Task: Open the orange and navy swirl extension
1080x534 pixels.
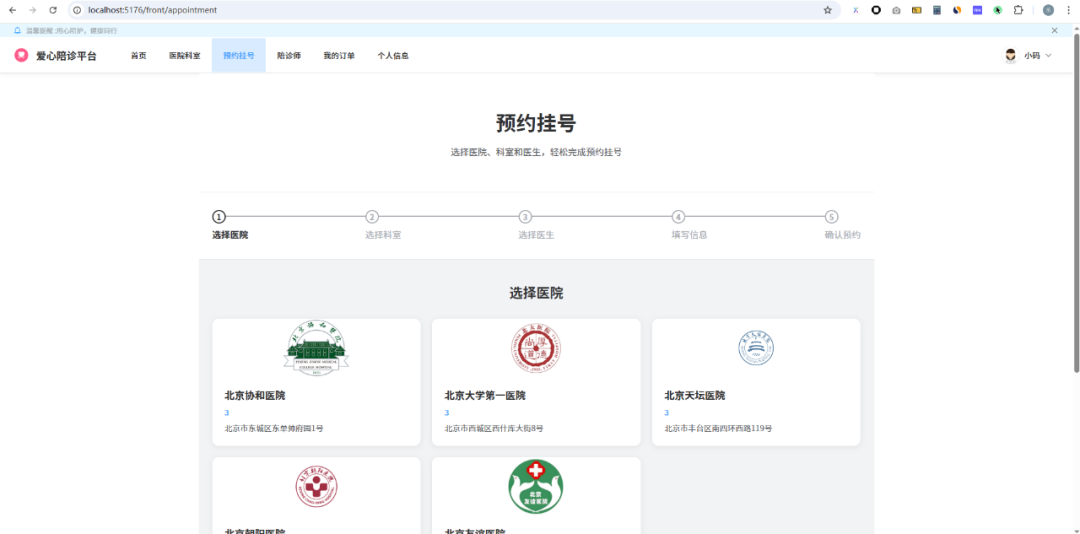Action: 957,10
